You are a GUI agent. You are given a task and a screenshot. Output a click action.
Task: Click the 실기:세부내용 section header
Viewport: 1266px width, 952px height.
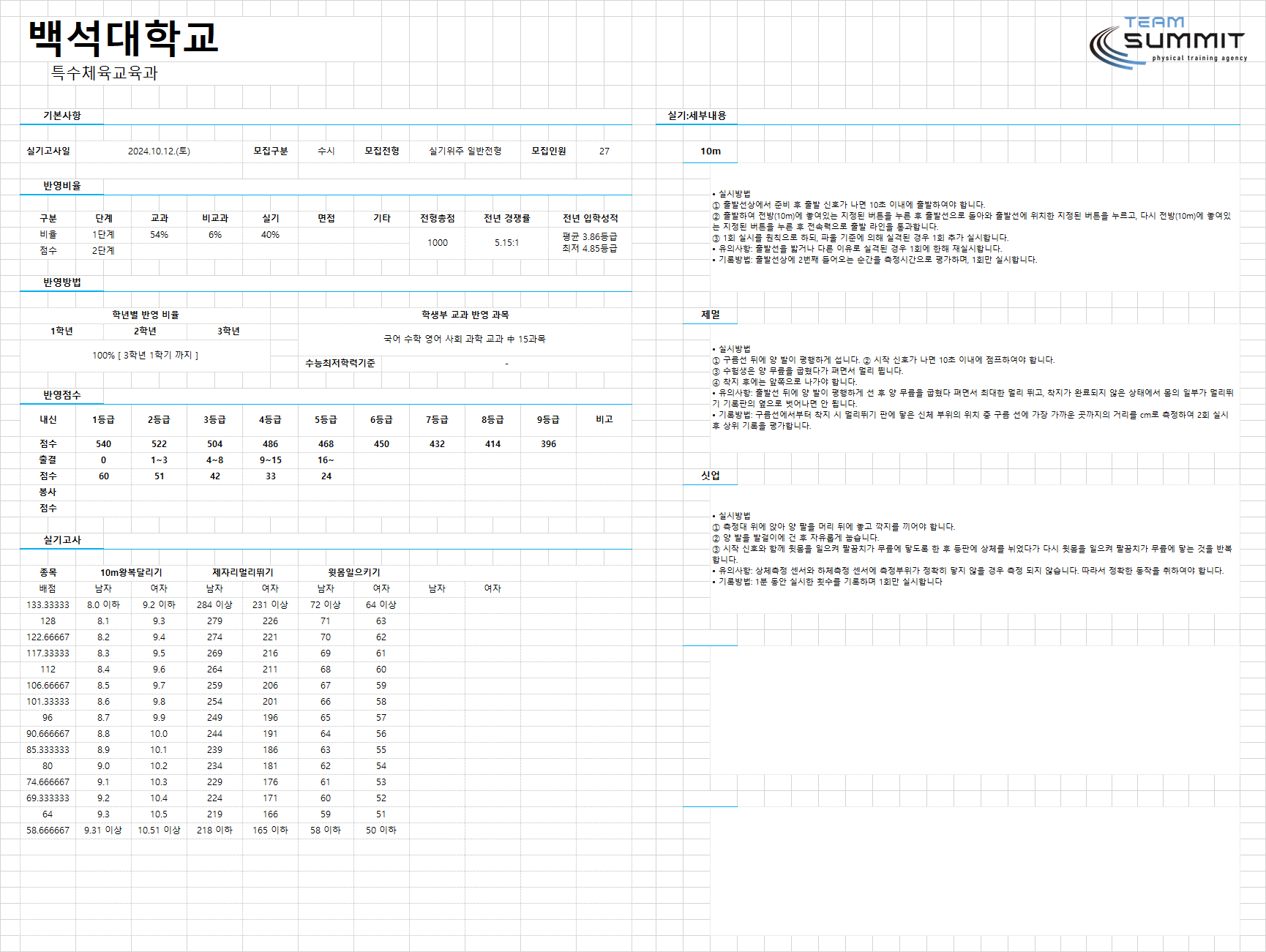(697, 116)
